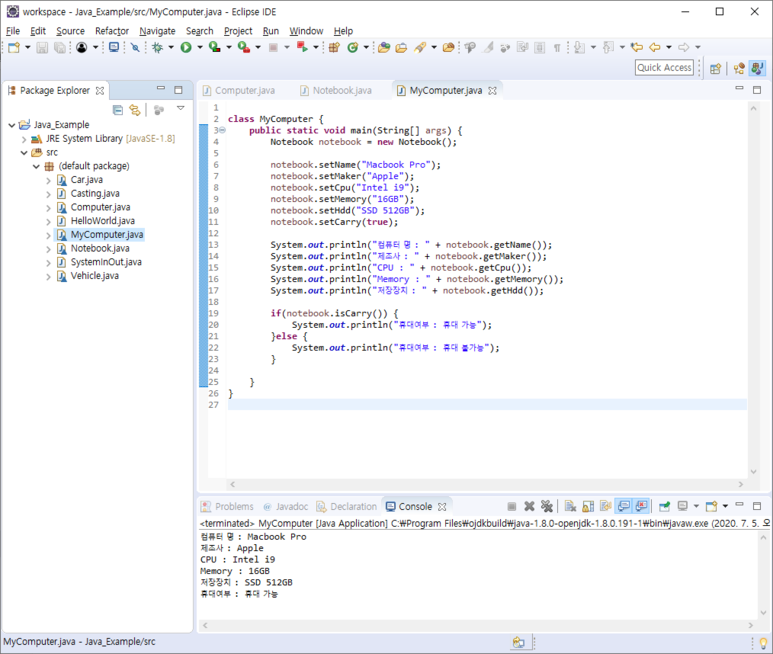
Task: Click the Open Terminal monitor icon
Action: (x=114, y=47)
